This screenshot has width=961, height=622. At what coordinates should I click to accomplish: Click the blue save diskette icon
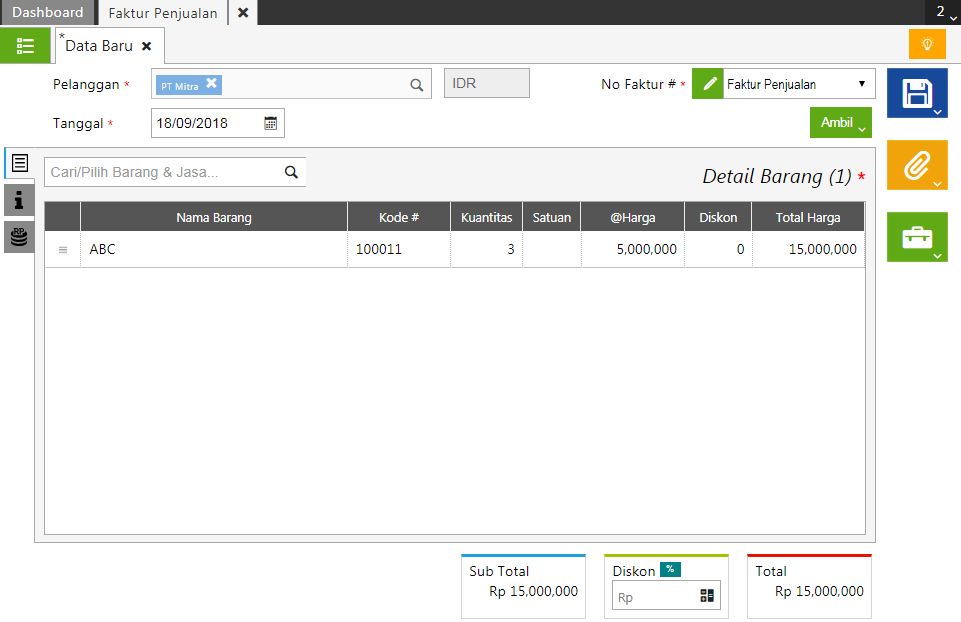click(x=916, y=94)
